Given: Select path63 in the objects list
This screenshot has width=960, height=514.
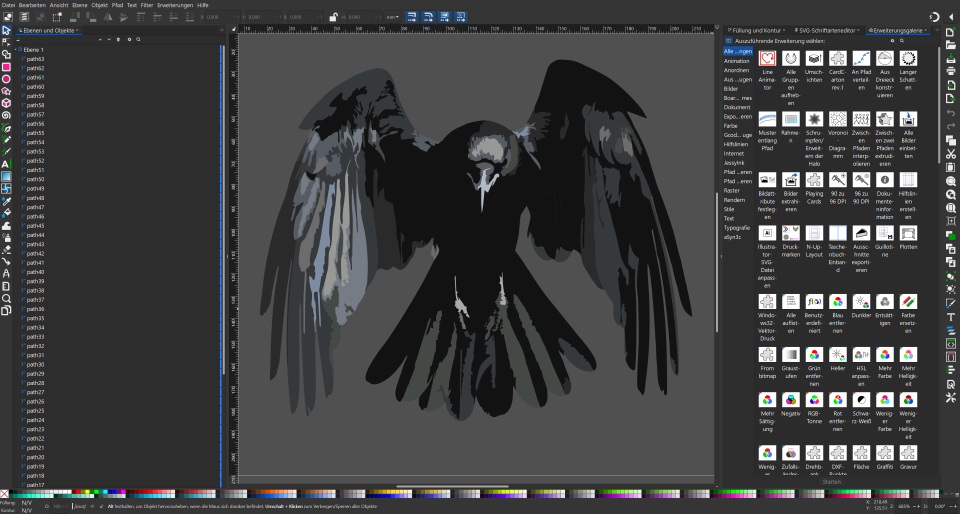Looking at the screenshot, I should tap(35, 59).
